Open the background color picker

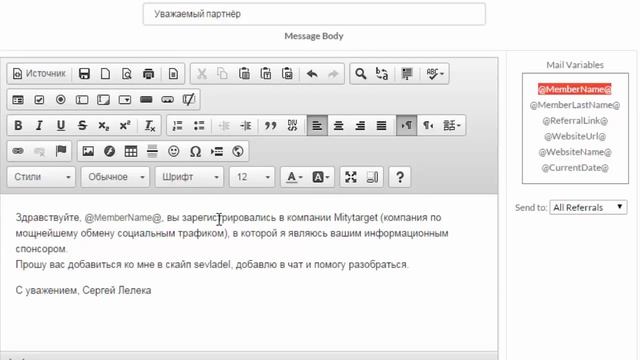click(320, 177)
